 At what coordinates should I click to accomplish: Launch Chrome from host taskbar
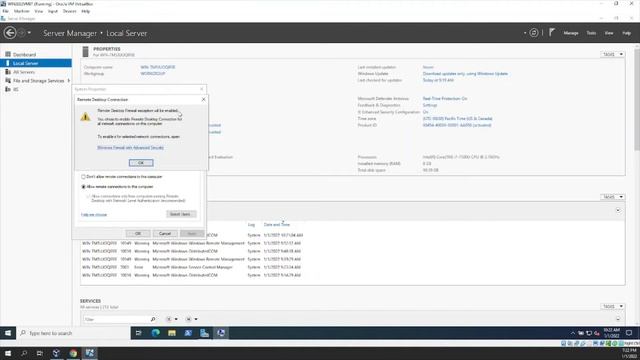pos(73,353)
